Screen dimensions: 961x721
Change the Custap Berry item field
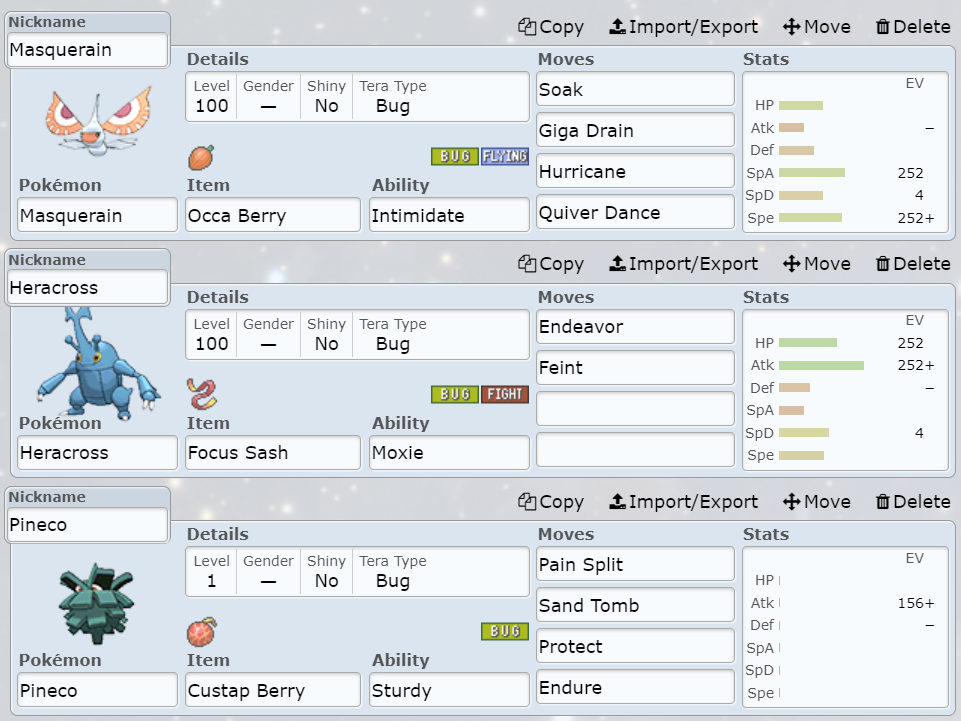pos(273,690)
